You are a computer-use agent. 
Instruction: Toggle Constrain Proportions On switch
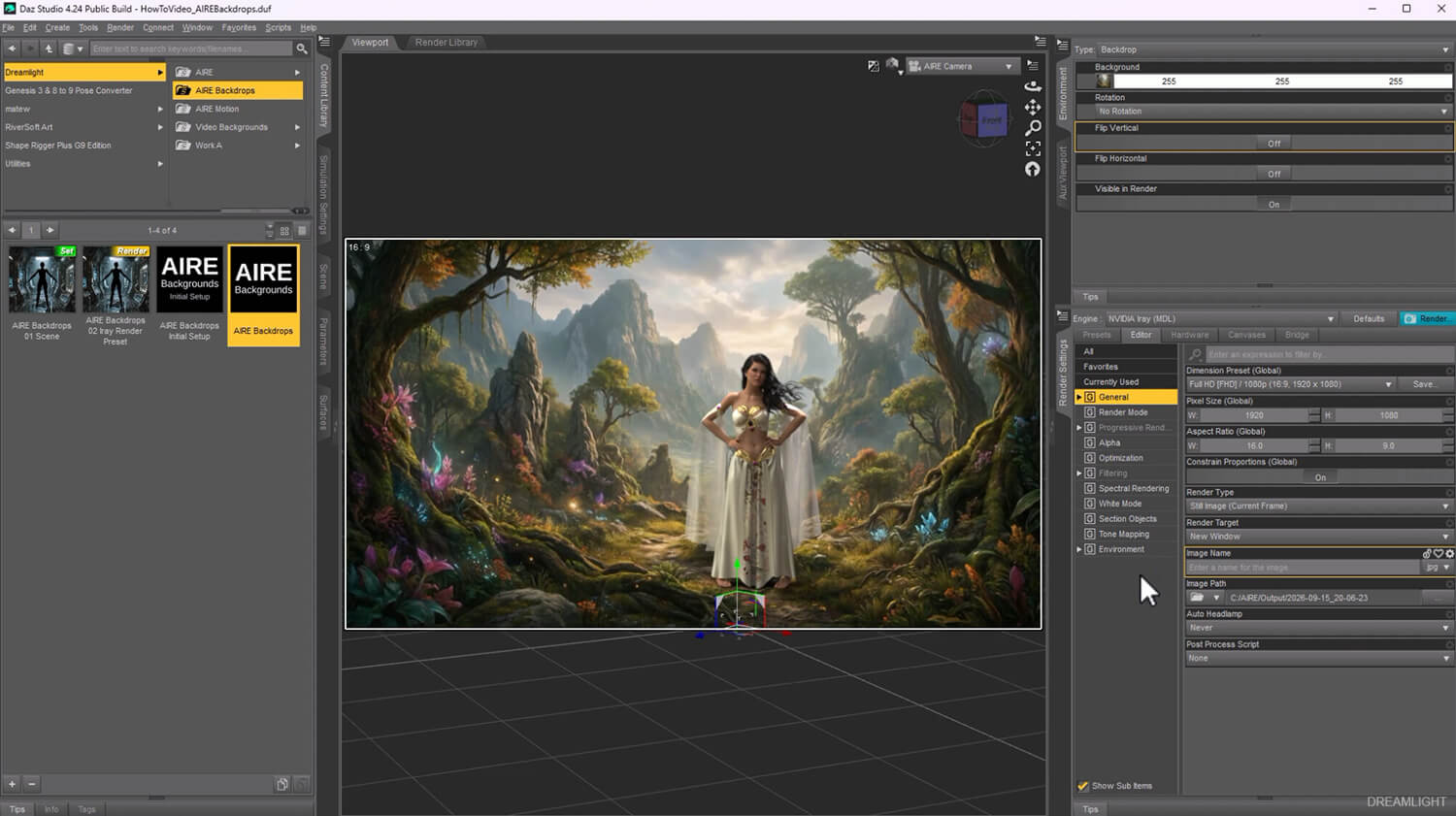coord(1320,477)
